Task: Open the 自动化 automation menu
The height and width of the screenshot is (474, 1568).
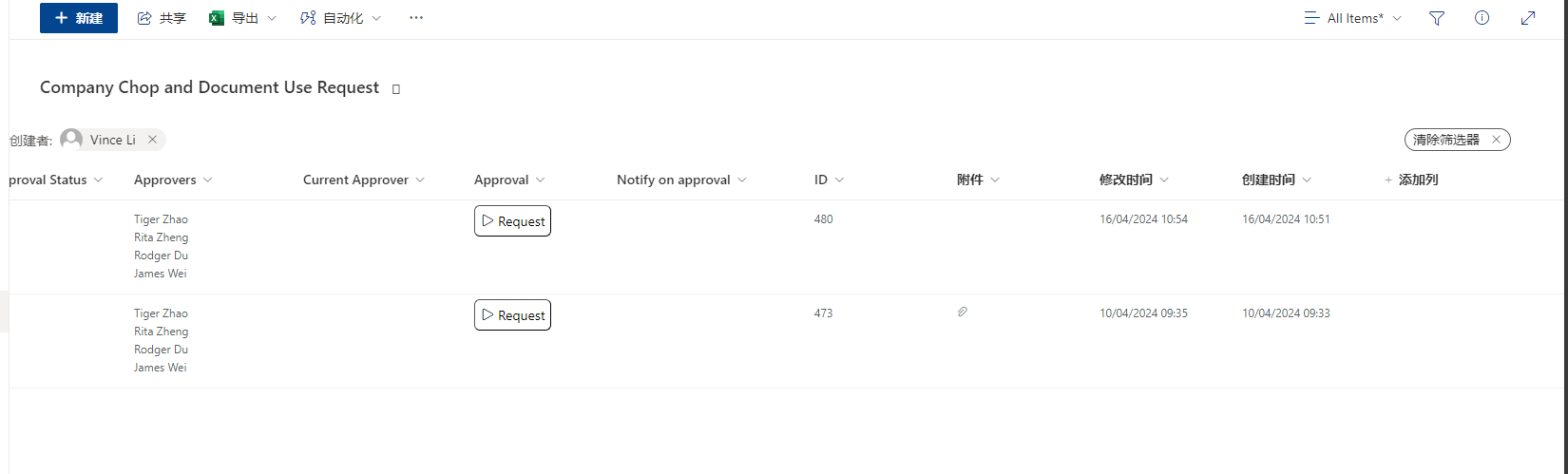Action: tap(341, 18)
